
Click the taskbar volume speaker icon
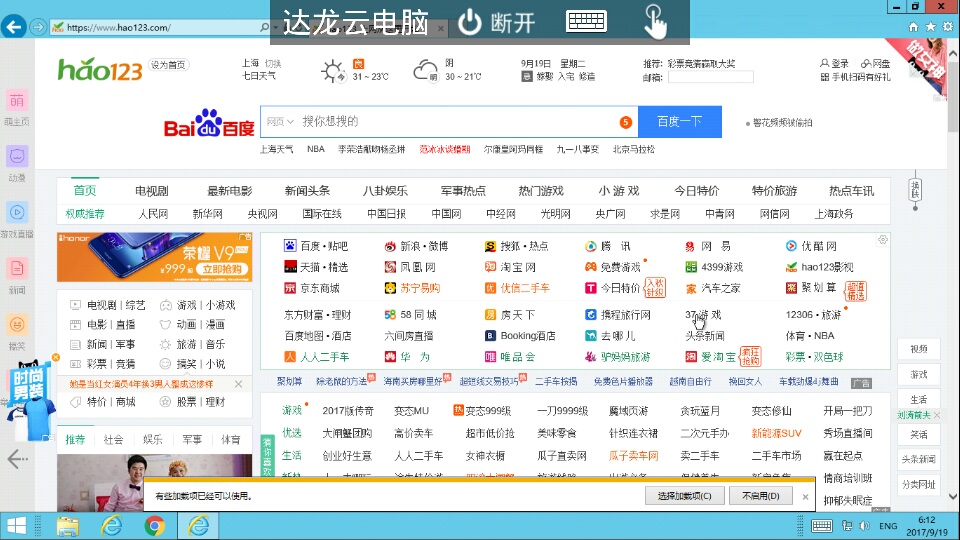coord(864,526)
